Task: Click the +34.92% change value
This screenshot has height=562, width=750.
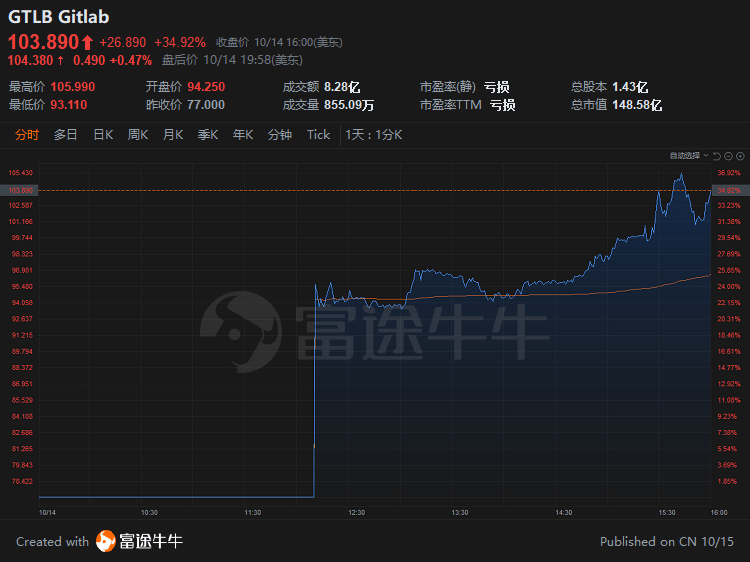Action: tap(180, 43)
